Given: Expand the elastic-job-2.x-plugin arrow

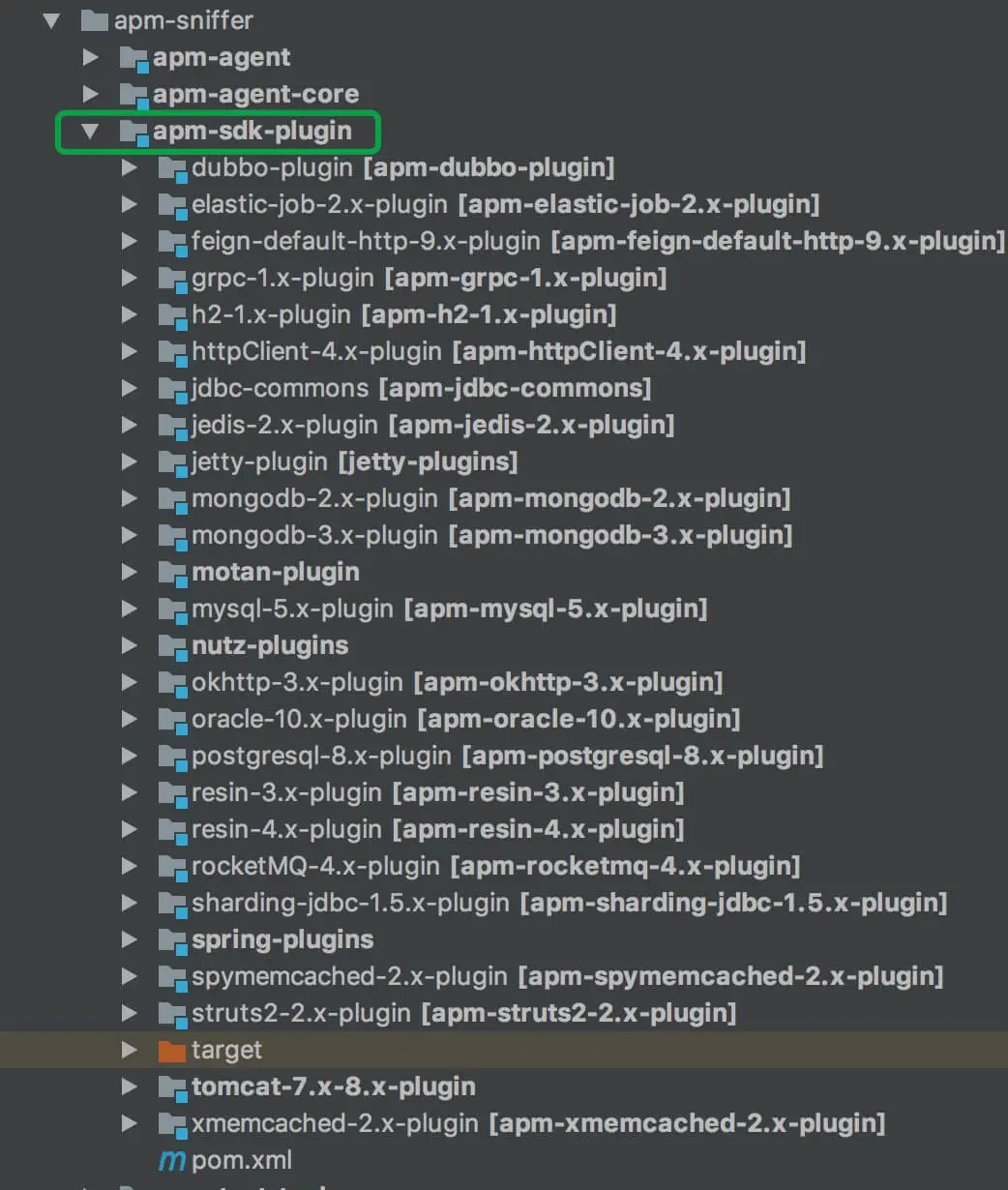Looking at the screenshot, I should pyautogui.click(x=130, y=204).
